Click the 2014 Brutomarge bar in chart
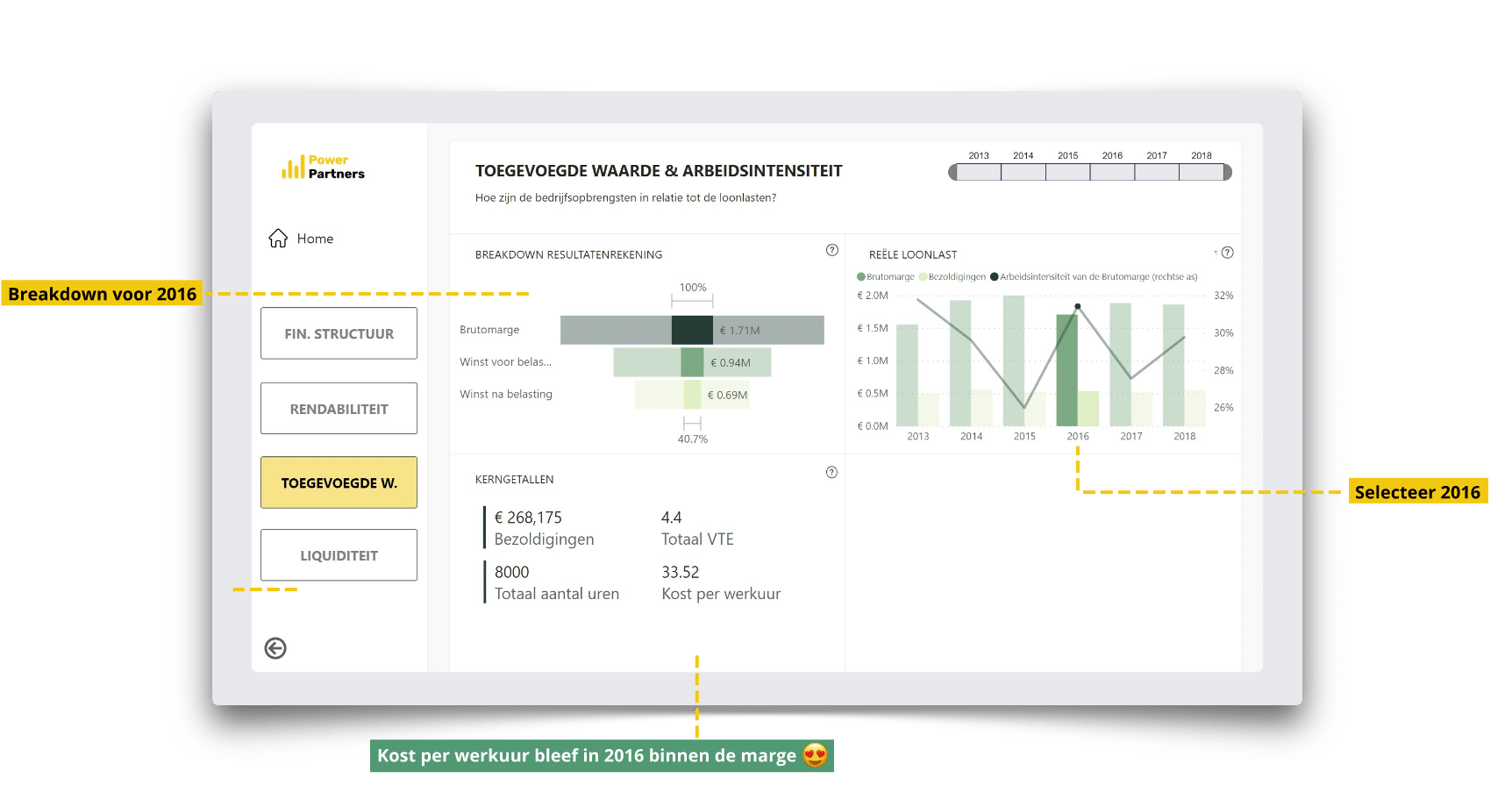Viewport: 1512px width, 807px height. tap(960, 363)
